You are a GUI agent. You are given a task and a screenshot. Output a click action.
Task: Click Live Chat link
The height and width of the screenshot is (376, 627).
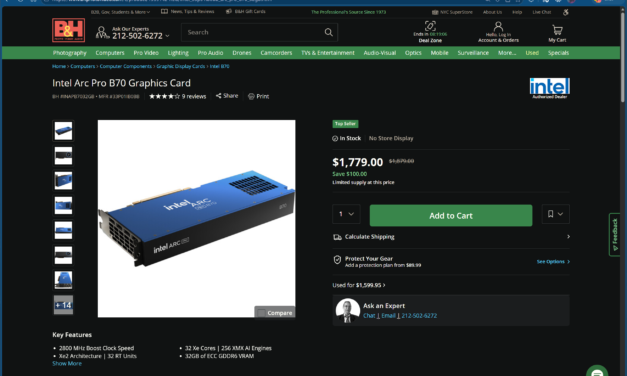click(541, 12)
